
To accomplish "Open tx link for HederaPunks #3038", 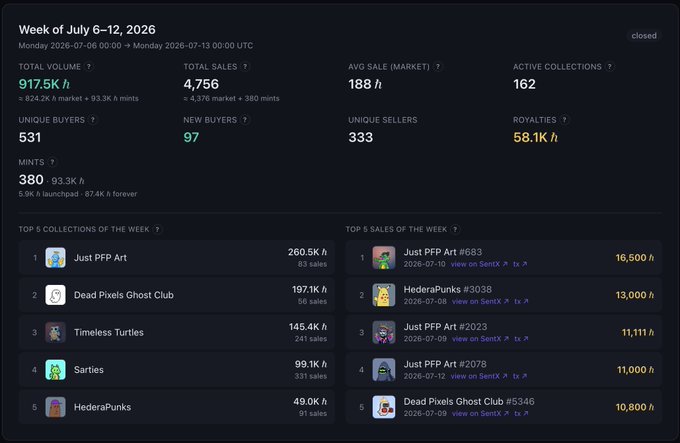I will [521, 301].
